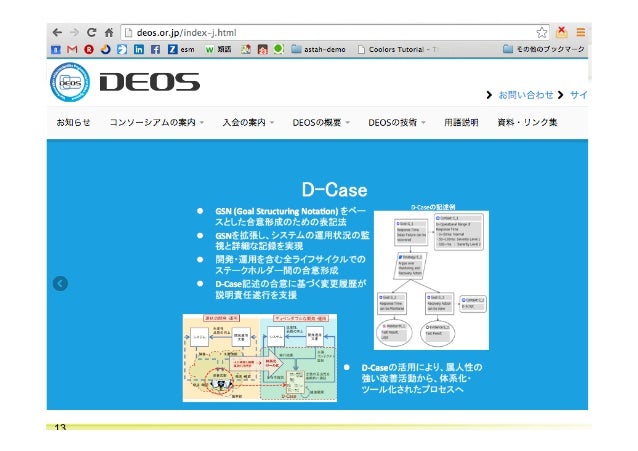
Task: Click the D-Case slide title
Action: pyautogui.click(x=334, y=190)
